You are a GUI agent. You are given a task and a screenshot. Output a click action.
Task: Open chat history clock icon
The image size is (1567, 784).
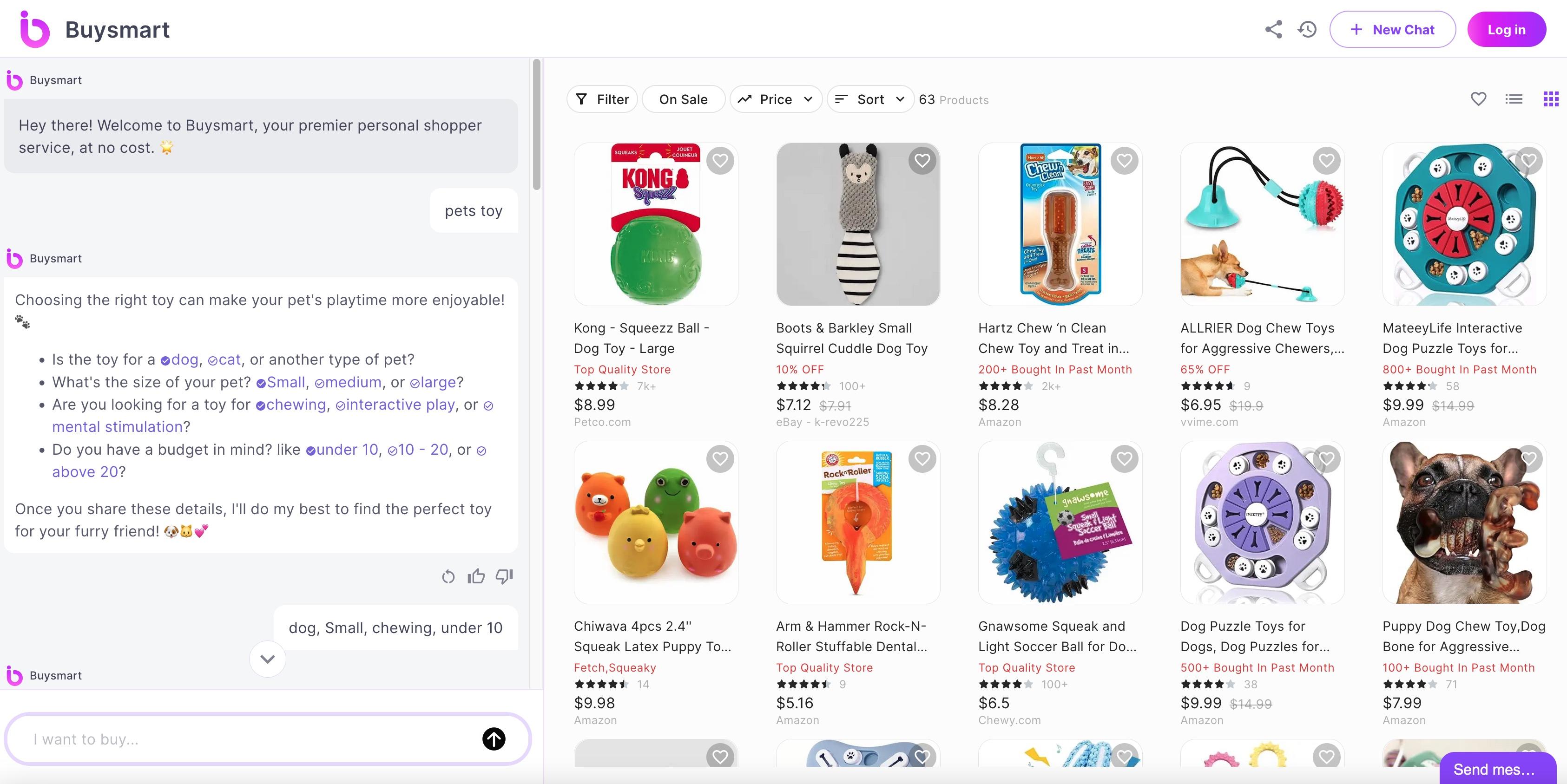point(1307,29)
